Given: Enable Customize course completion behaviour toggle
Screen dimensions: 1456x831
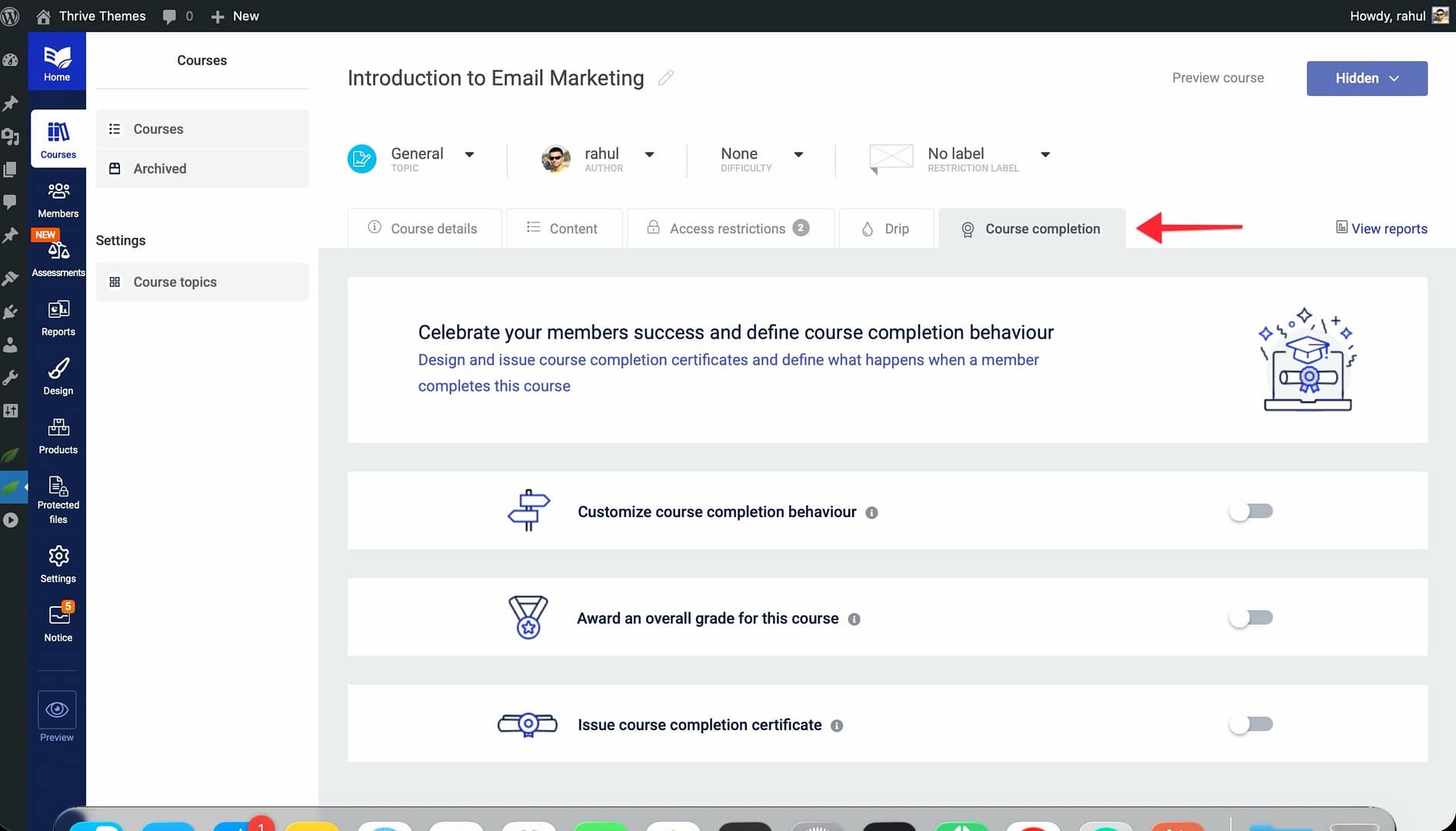Looking at the screenshot, I should pos(1251,512).
